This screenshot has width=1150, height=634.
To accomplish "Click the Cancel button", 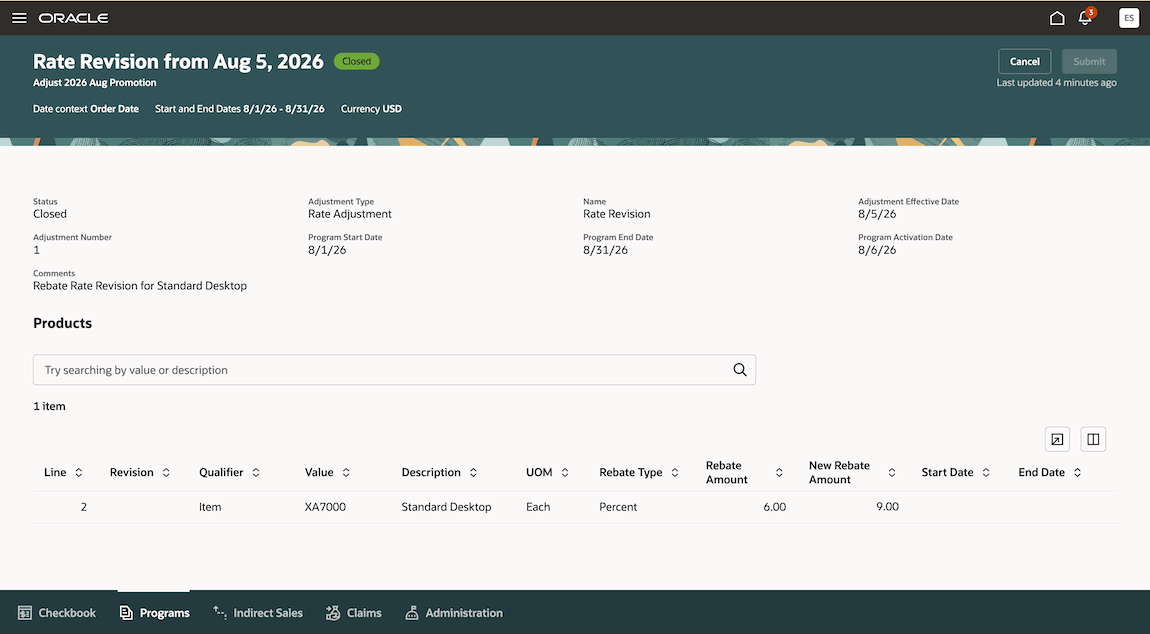I will pyautogui.click(x=1025, y=62).
